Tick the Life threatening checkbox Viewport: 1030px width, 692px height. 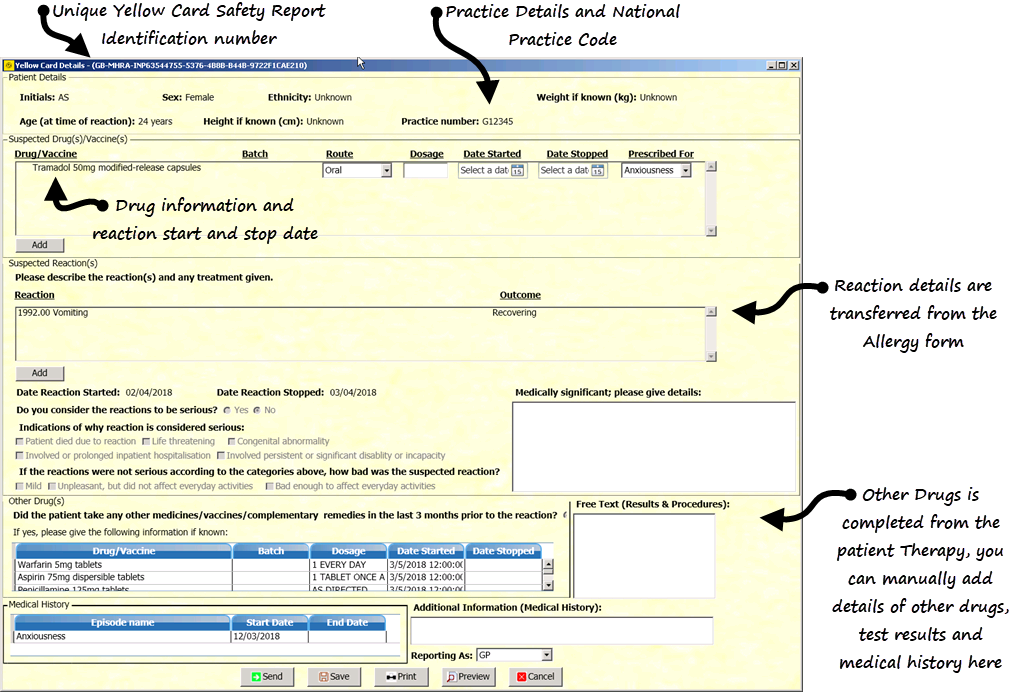click(146, 441)
